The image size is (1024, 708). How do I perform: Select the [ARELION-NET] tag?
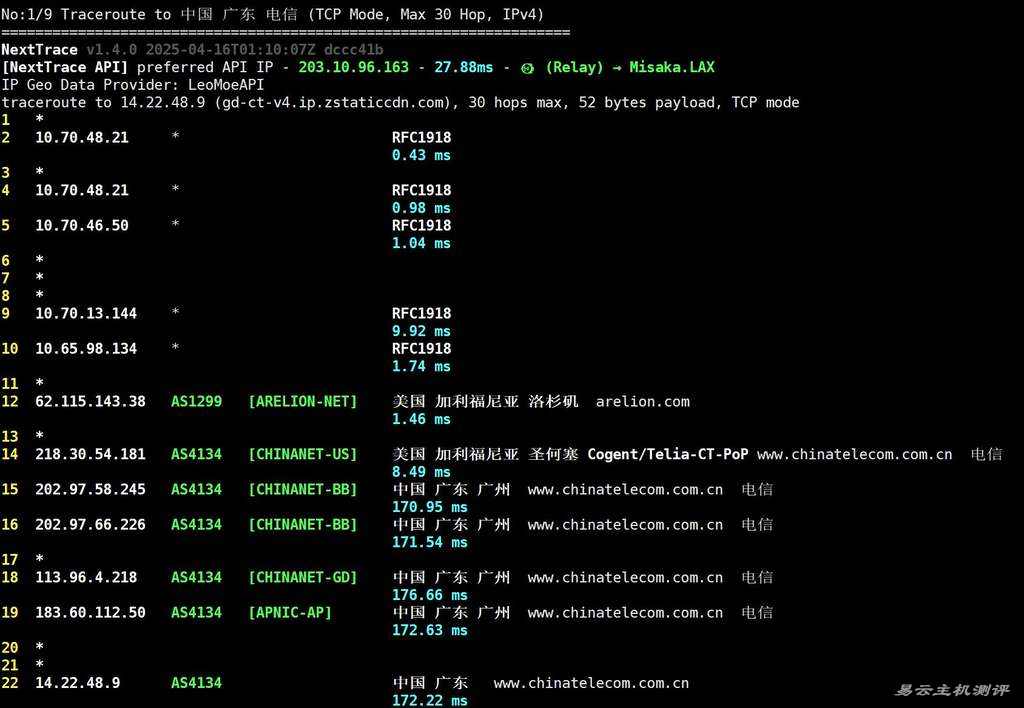[x=303, y=402]
